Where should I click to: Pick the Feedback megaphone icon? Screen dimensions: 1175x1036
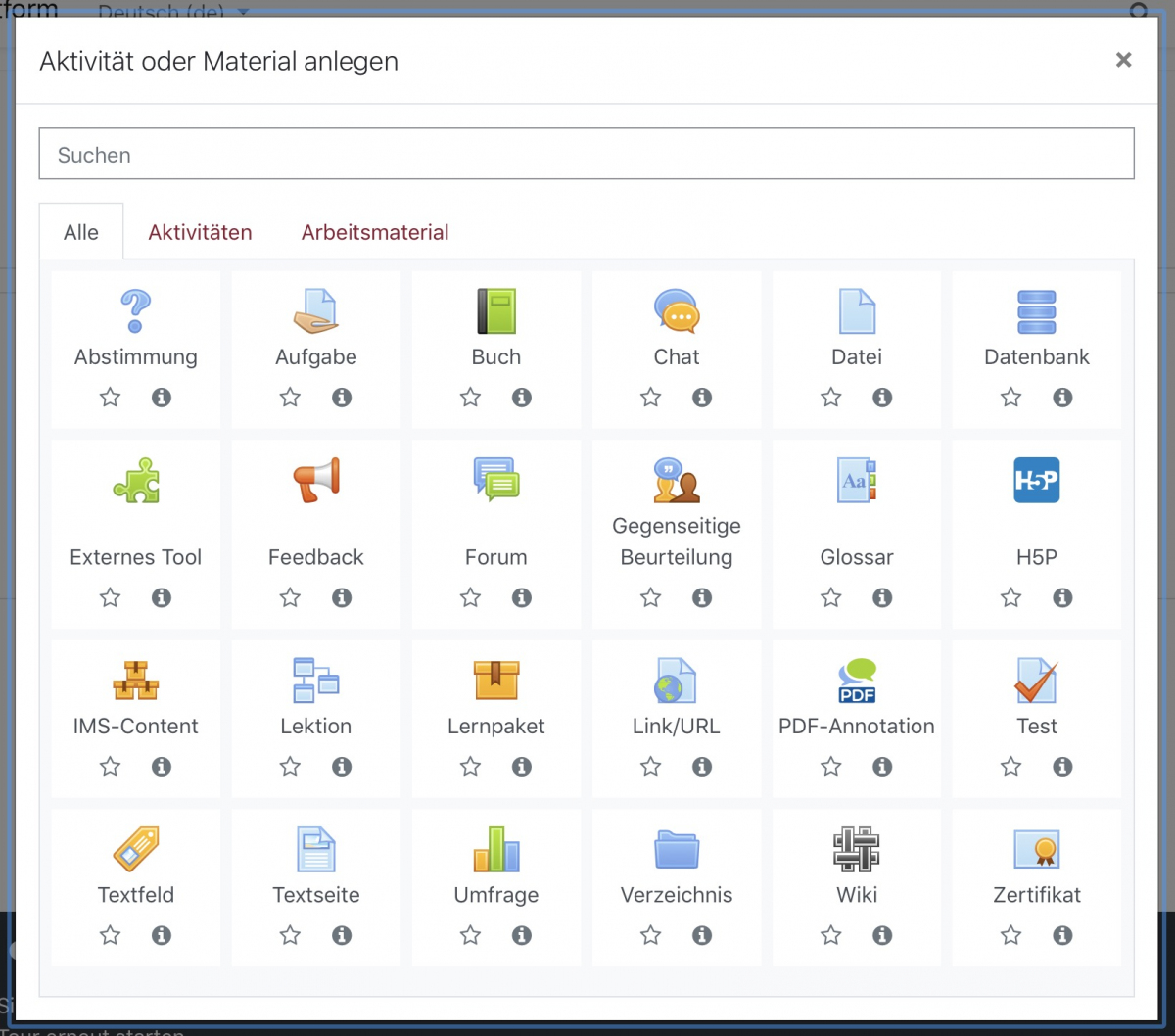point(315,480)
